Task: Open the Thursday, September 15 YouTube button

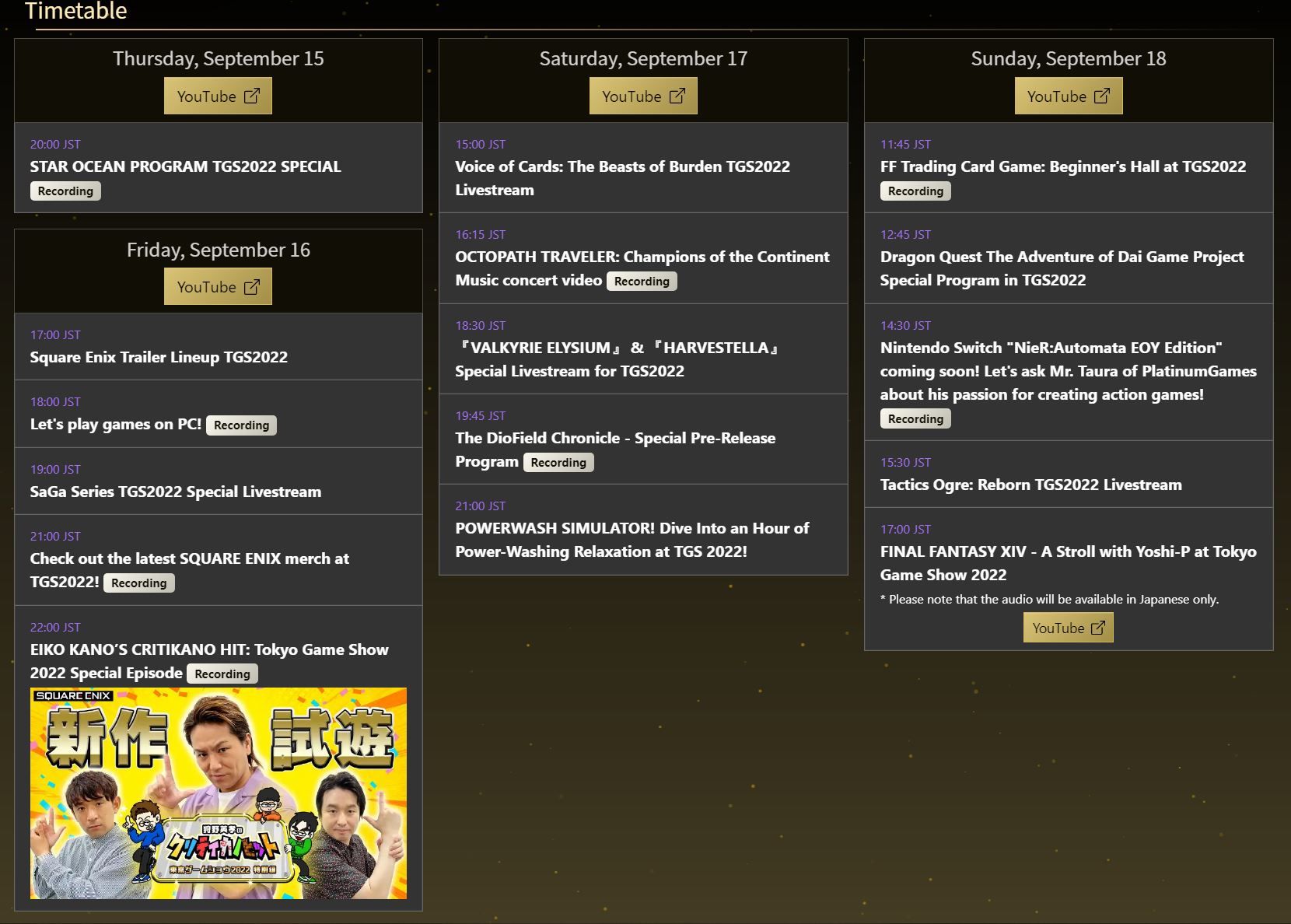Action: coord(218,96)
